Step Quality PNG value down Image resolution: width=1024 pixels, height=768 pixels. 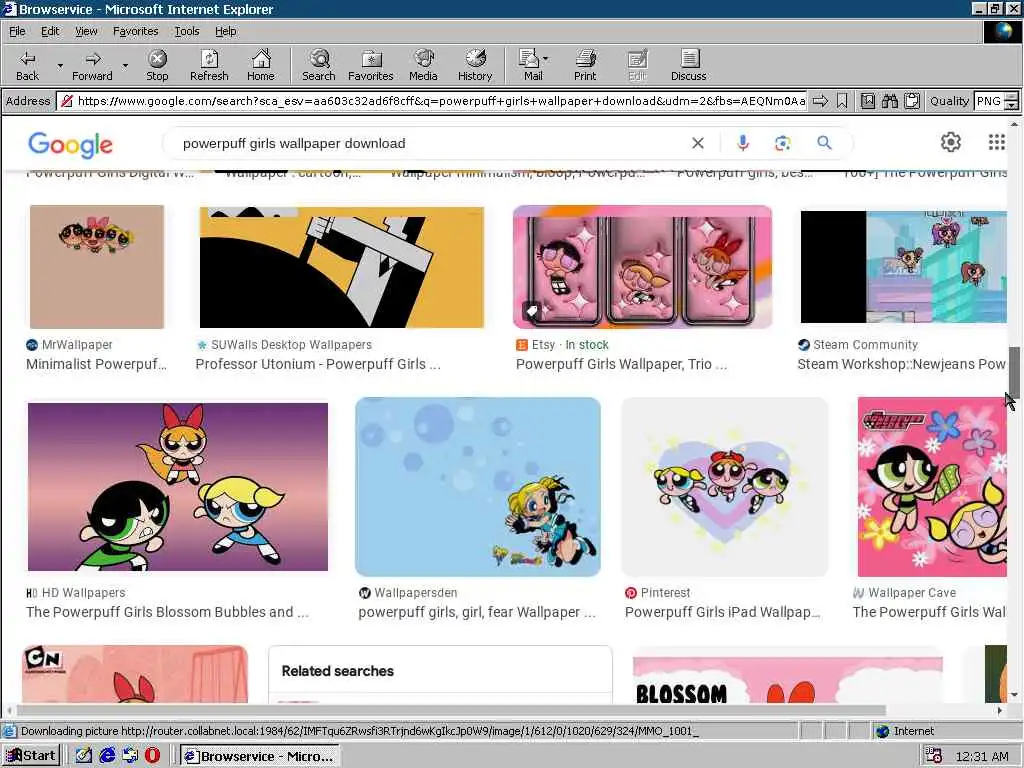(1012, 105)
